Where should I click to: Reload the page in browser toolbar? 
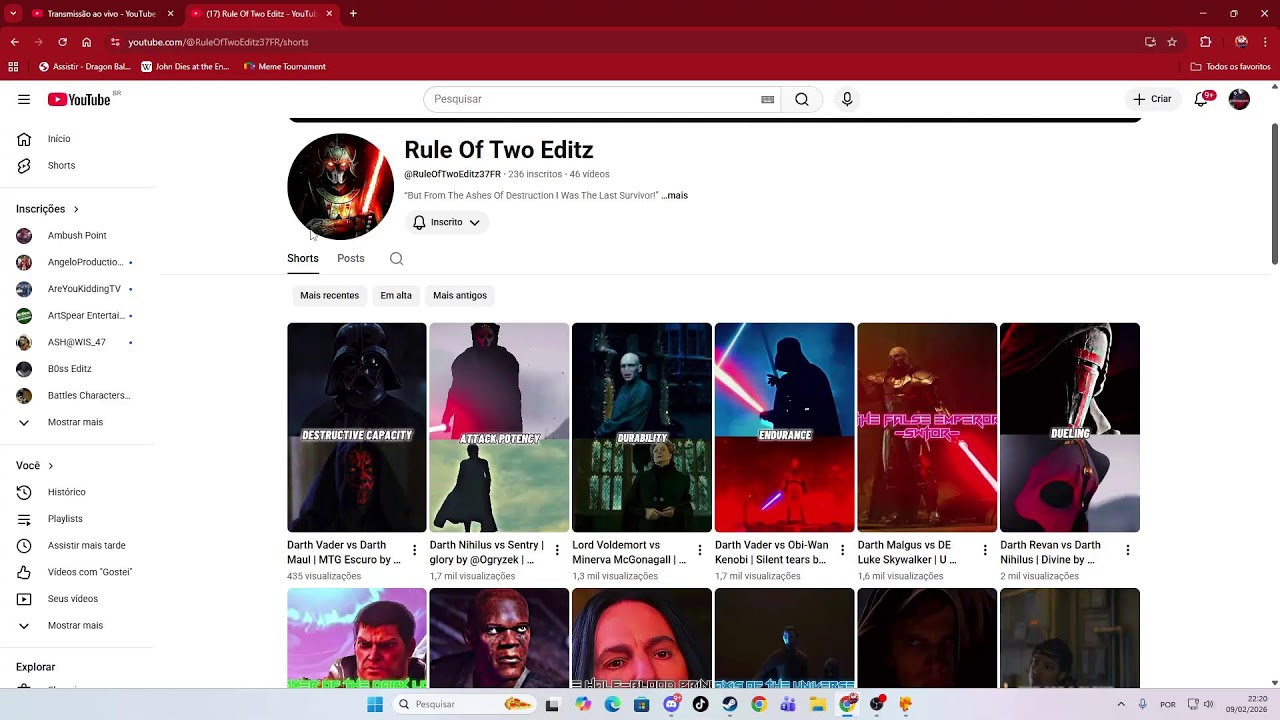[62, 42]
